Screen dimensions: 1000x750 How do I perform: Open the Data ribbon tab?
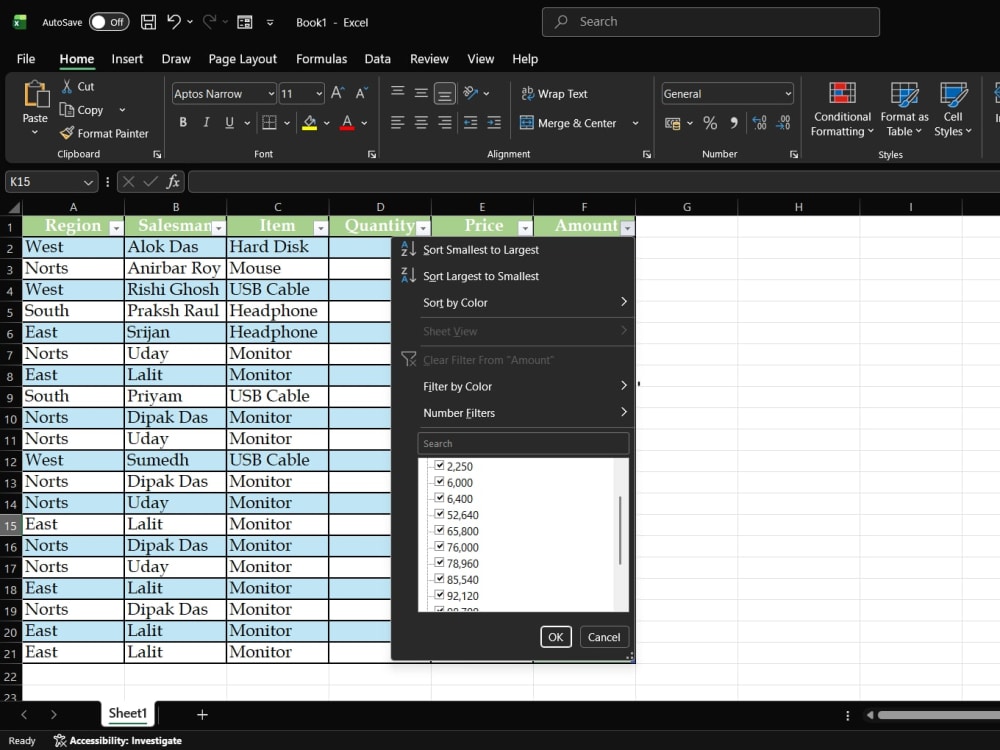pos(378,59)
